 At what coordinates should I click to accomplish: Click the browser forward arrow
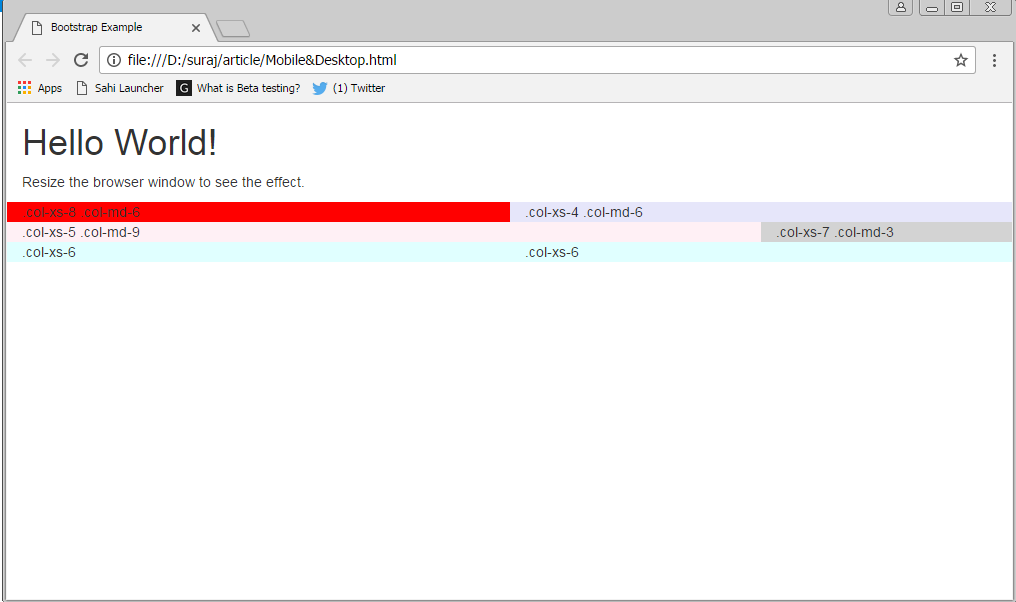click(x=52, y=60)
